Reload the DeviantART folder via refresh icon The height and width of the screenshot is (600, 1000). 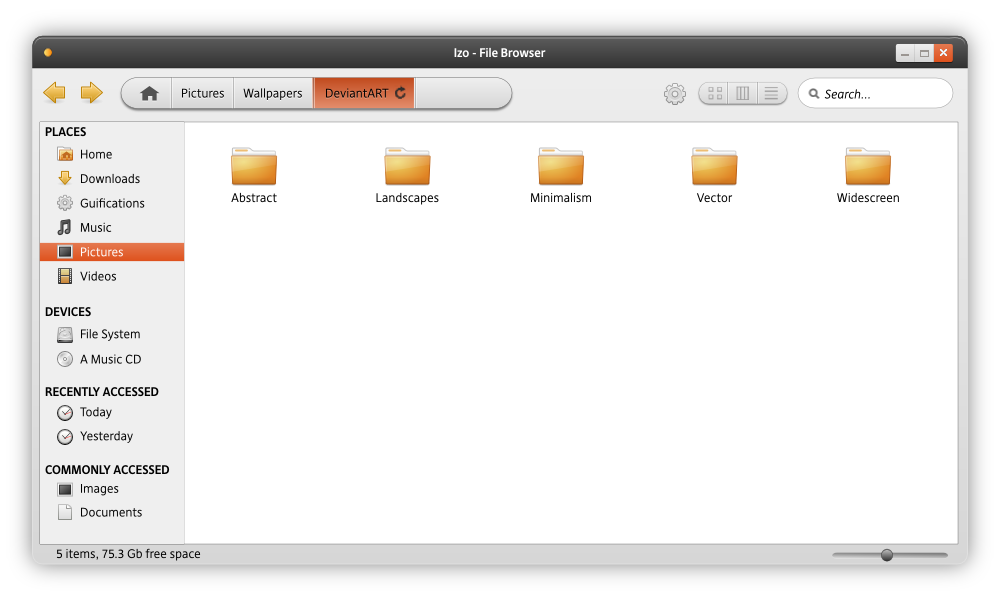pyautogui.click(x=400, y=93)
